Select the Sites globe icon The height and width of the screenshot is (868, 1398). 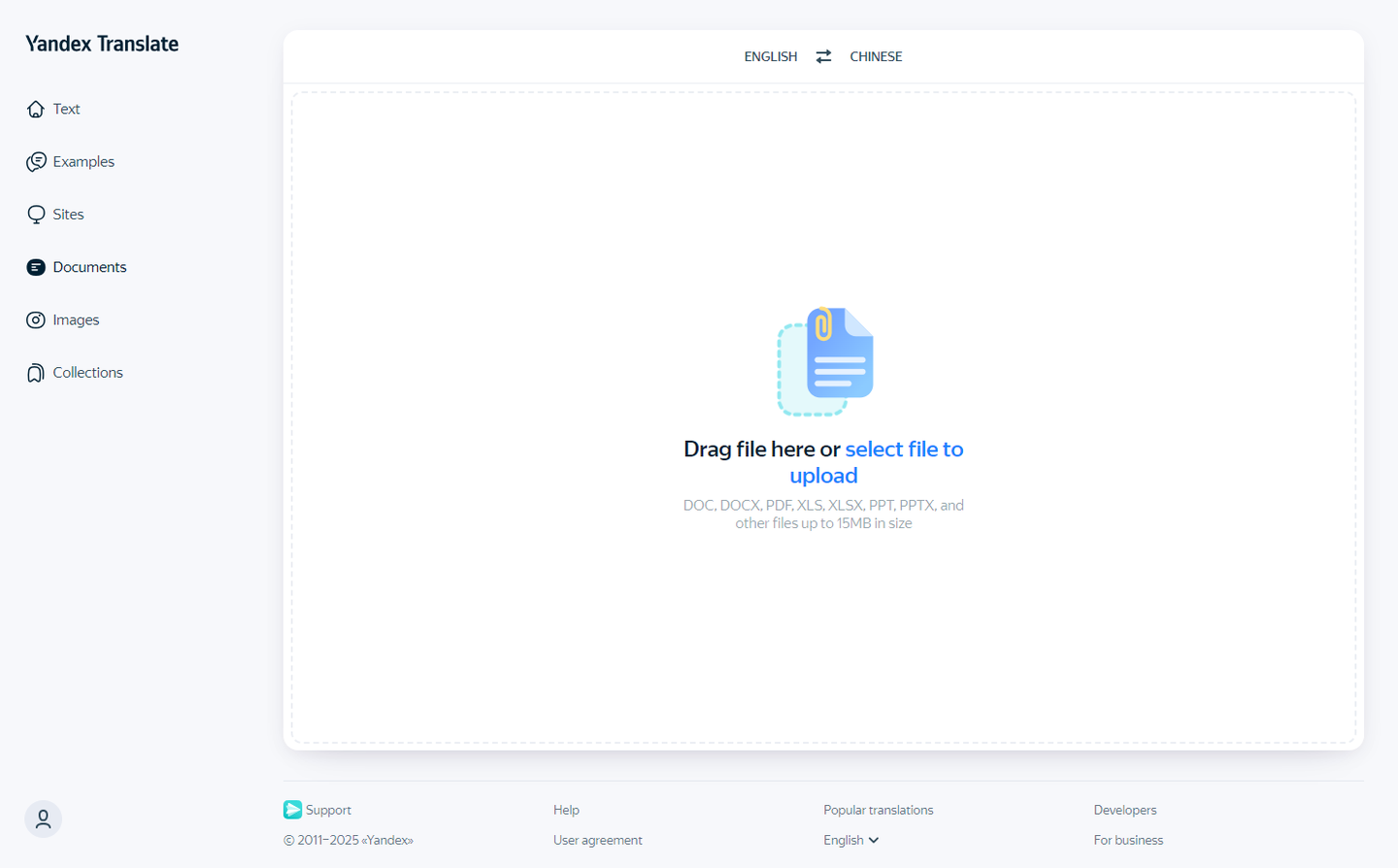(36, 215)
